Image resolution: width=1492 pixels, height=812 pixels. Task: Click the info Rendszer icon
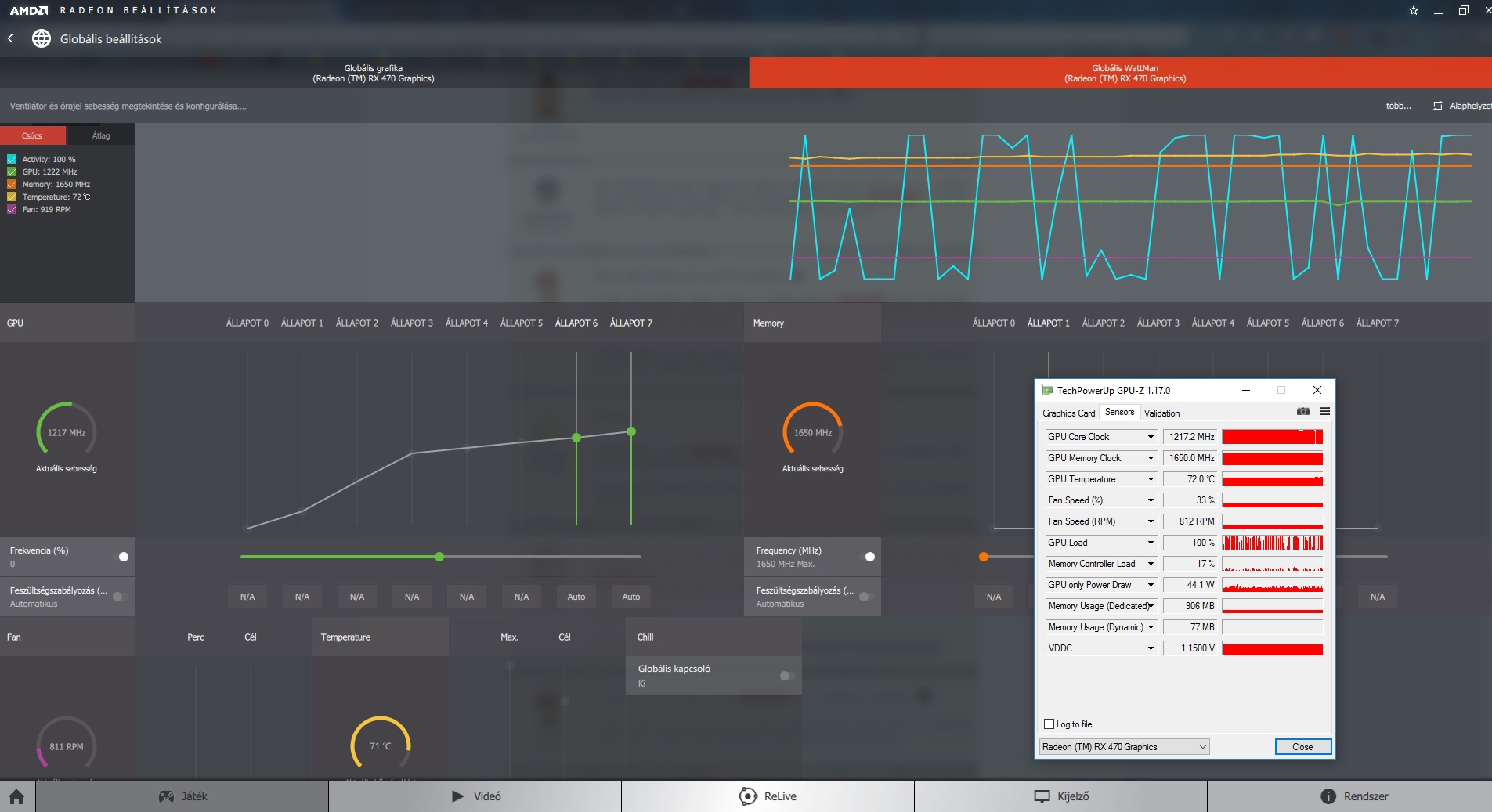pyautogui.click(x=1328, y=796)
